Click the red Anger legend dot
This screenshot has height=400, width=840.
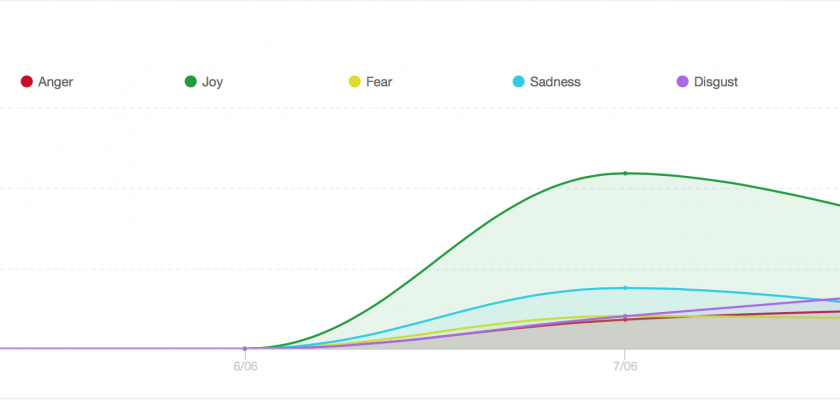click(27, 82)
